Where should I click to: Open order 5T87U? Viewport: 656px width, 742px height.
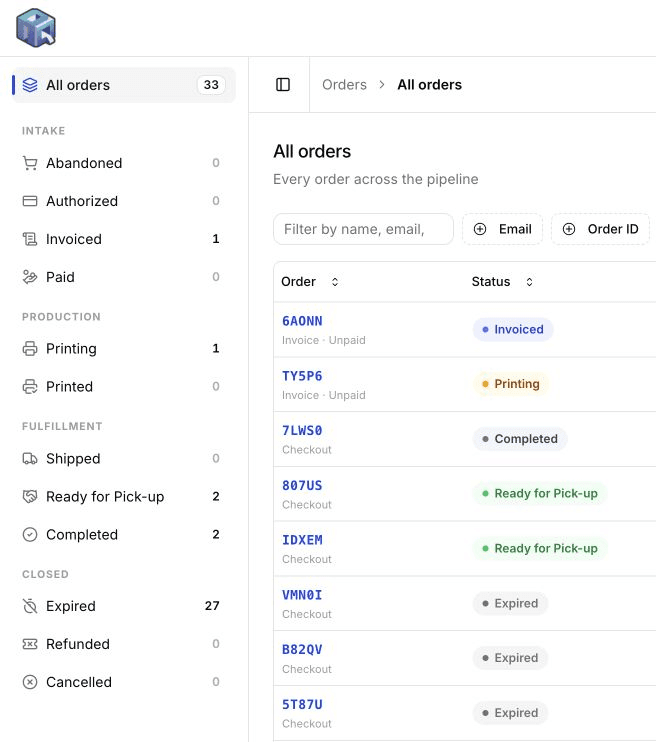[302, 704]
